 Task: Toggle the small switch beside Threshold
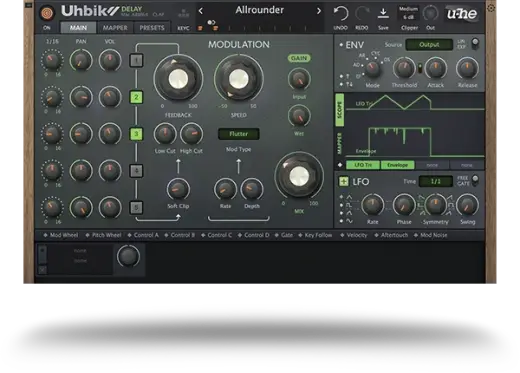click(x=420, y=68)
